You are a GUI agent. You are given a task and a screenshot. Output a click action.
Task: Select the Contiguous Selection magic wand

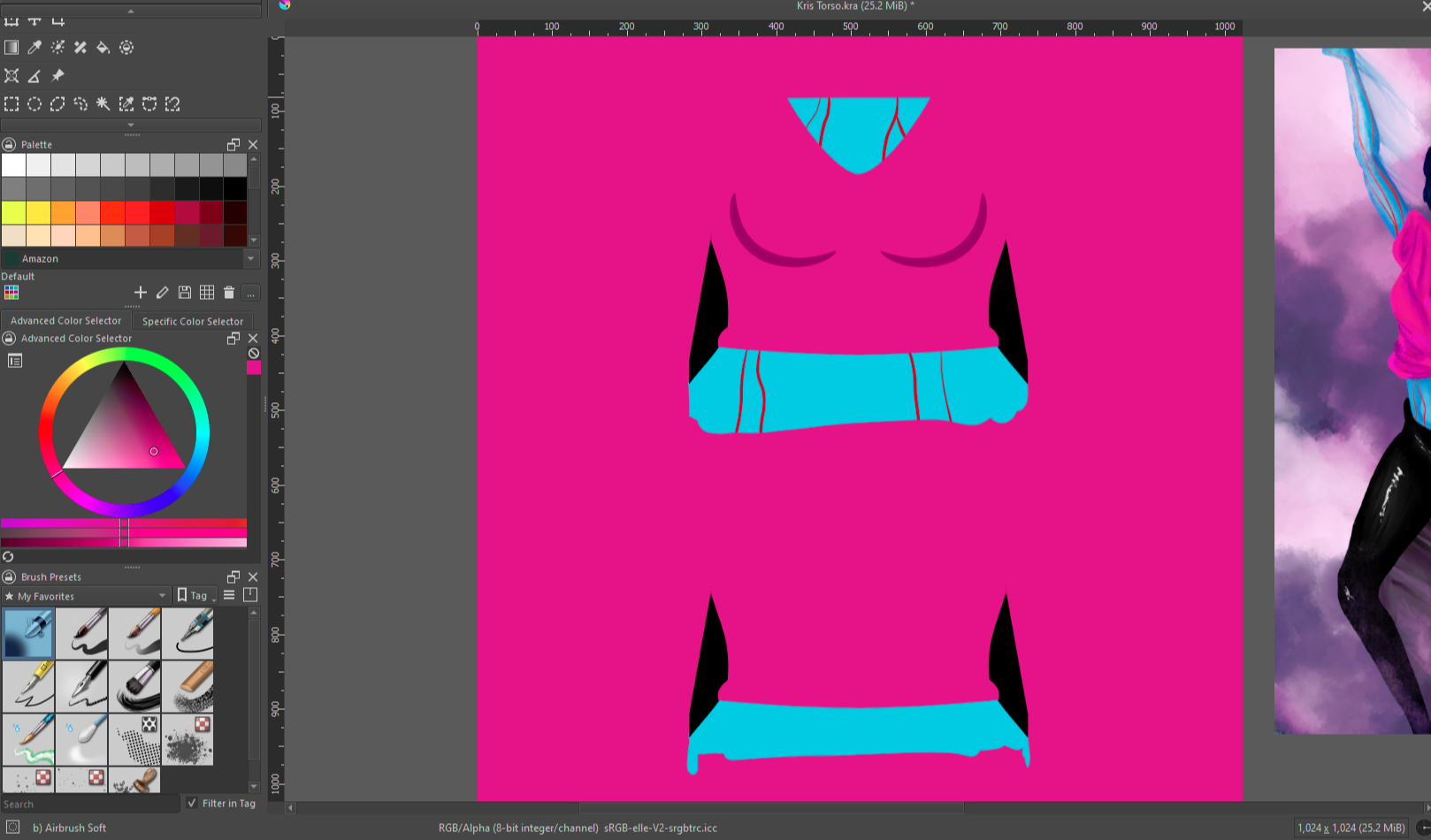pos(103,104)
